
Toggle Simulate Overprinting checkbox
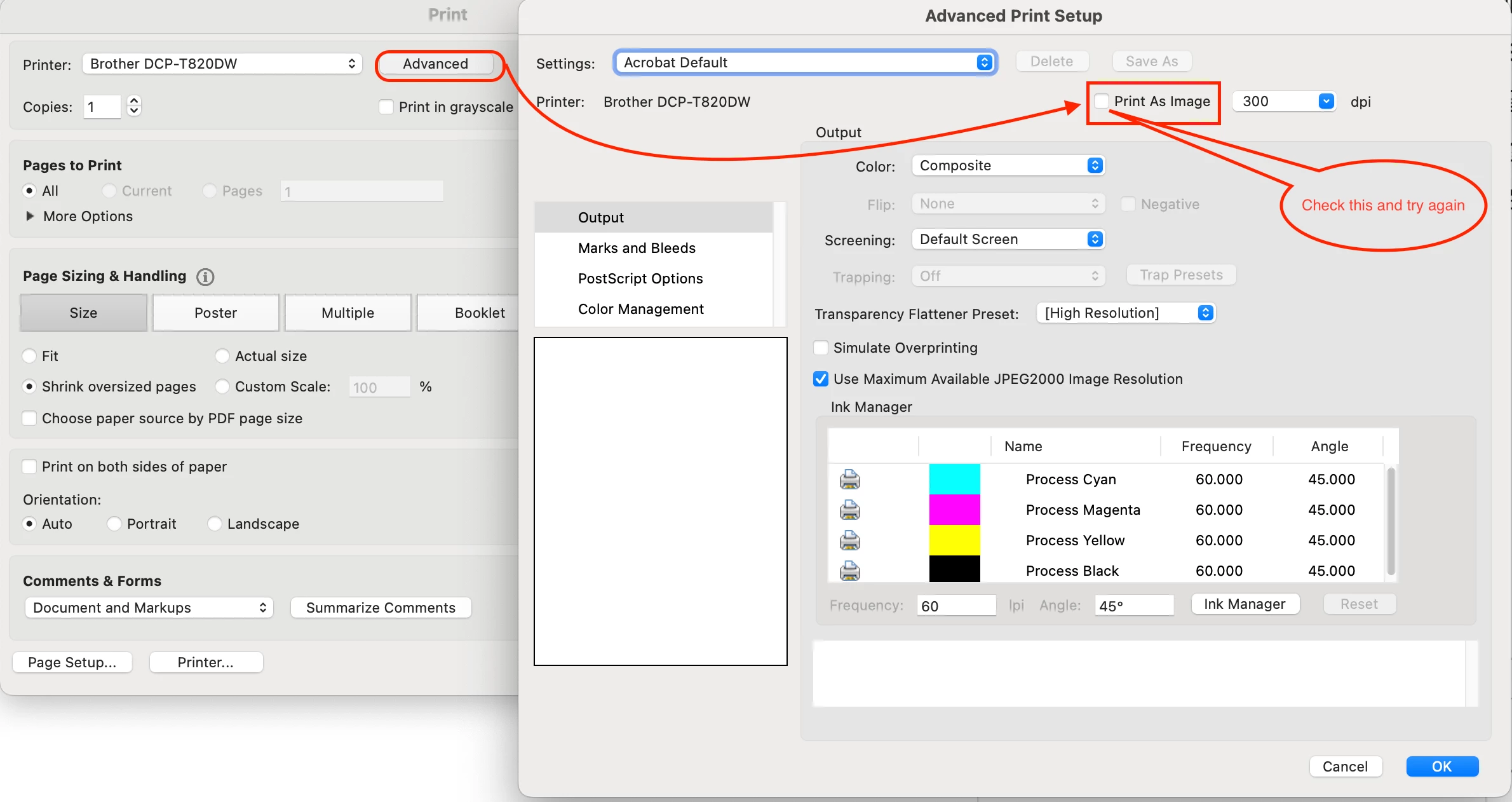(x=821, y=348)
